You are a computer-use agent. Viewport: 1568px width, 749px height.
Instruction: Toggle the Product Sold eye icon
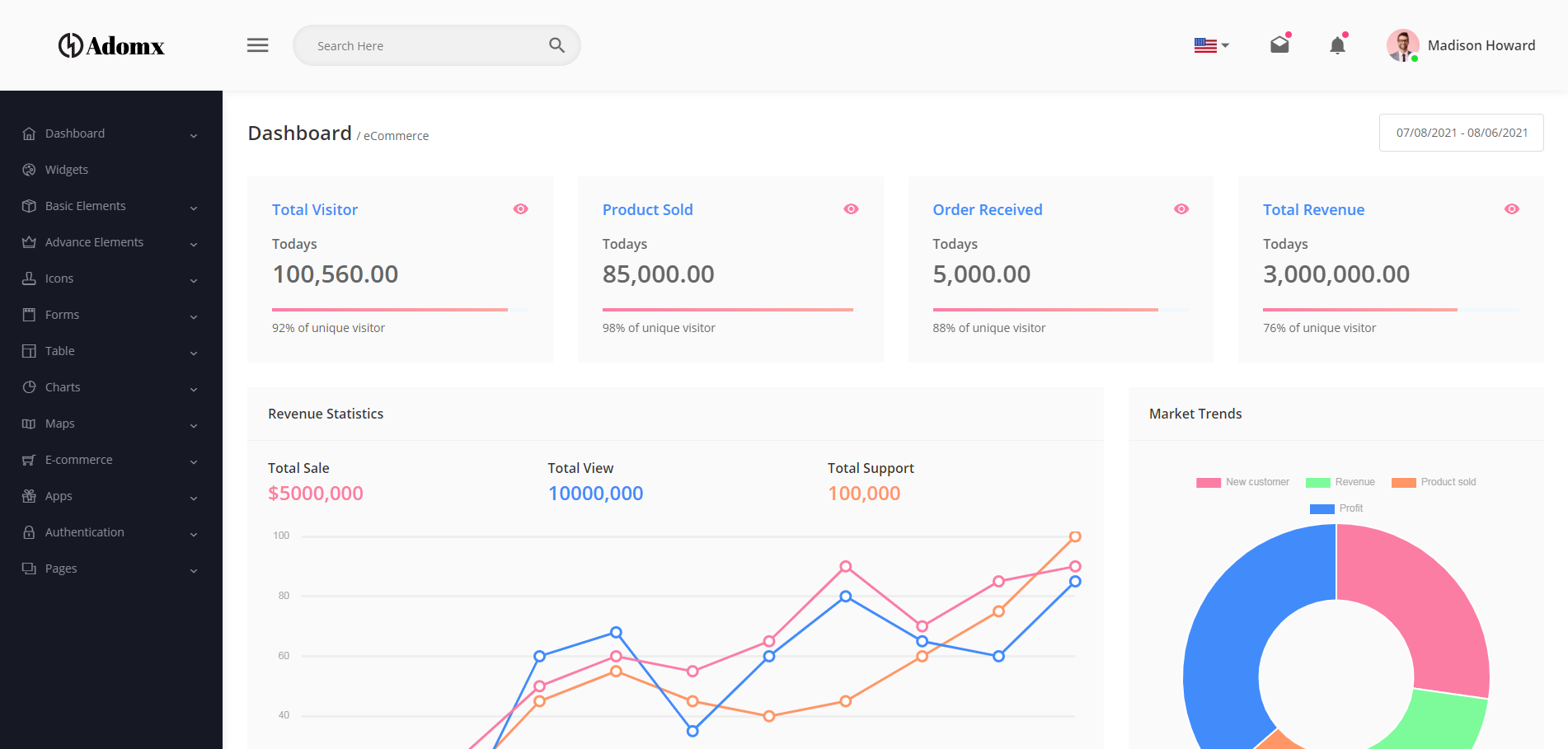(851, 208)
